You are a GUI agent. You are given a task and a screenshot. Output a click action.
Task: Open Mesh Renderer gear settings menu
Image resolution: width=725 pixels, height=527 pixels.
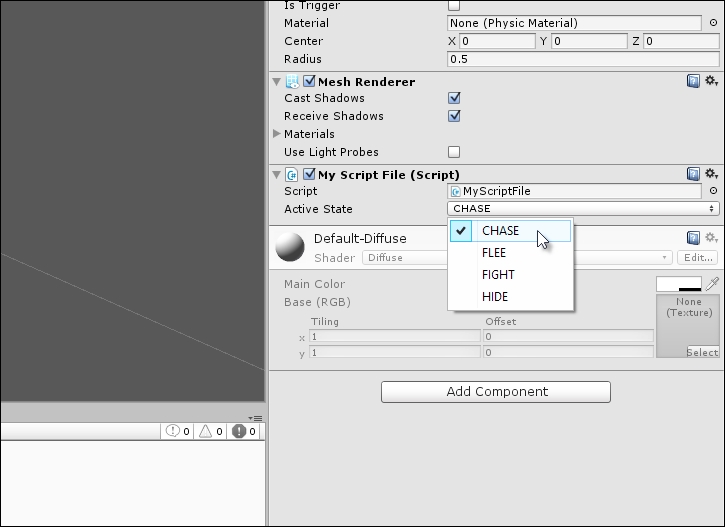[711, 81]
